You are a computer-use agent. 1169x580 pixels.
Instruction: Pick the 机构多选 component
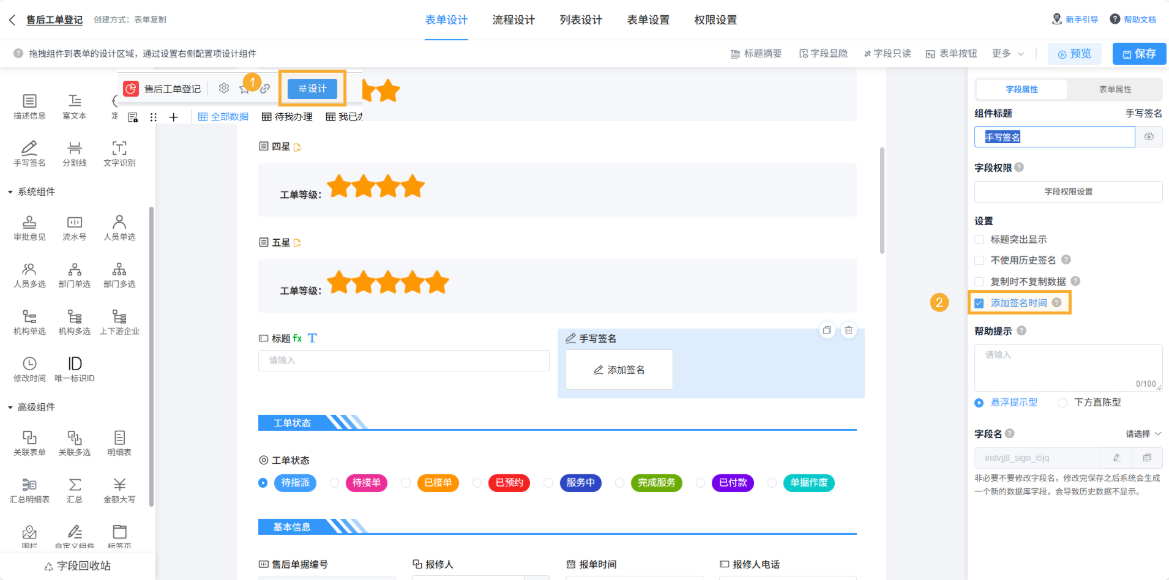coord(75,323)
